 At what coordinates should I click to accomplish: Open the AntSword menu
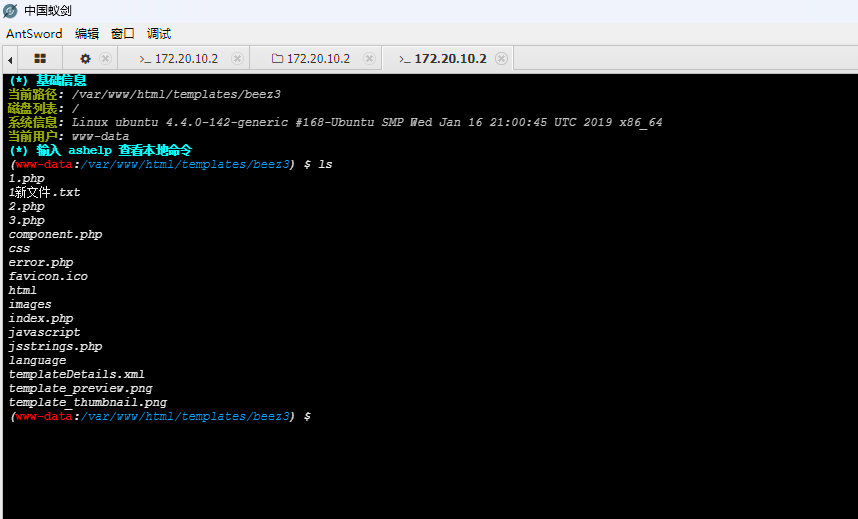pos(34,33)
